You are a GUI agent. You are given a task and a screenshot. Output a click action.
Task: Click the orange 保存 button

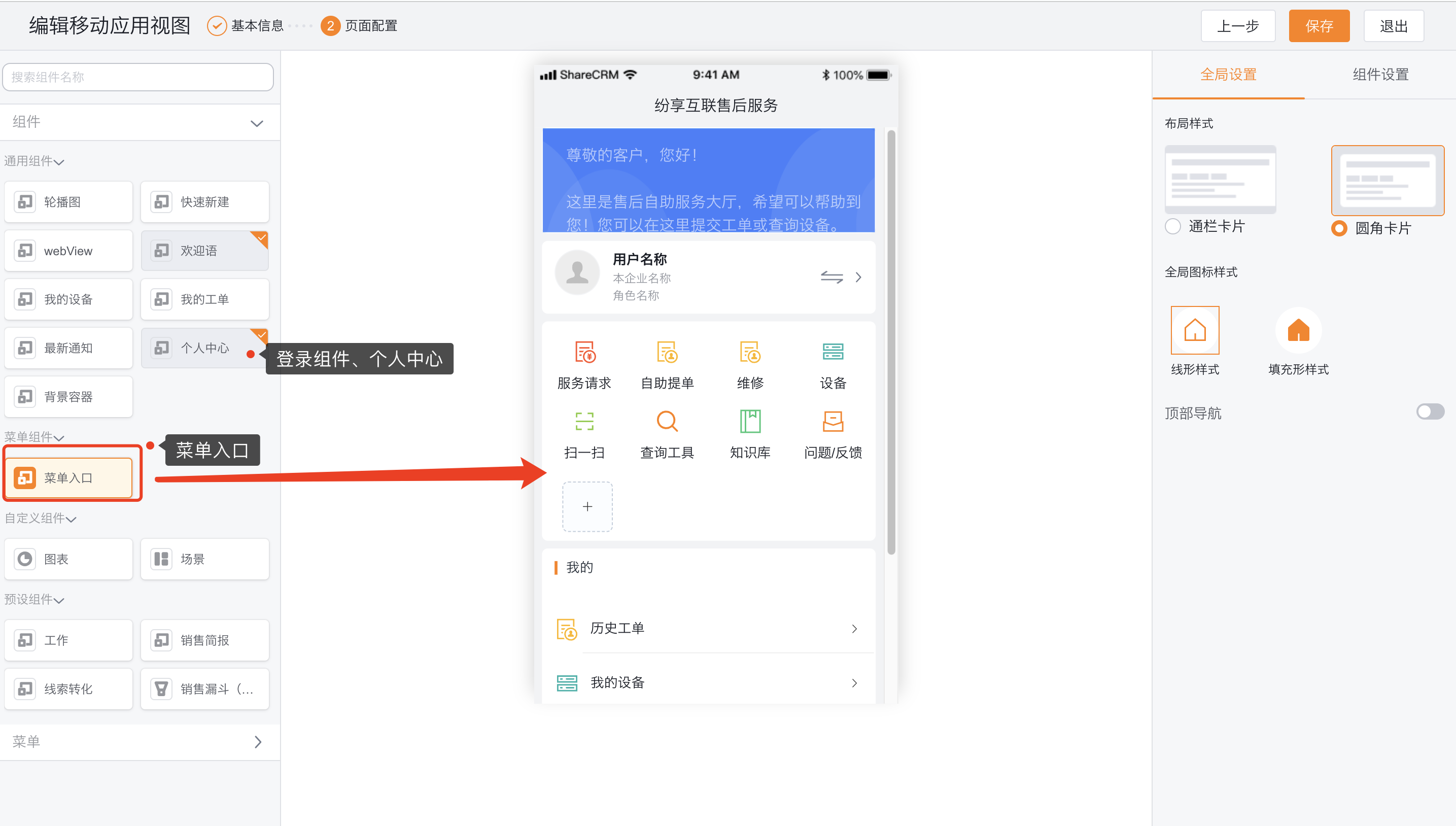1319,26
